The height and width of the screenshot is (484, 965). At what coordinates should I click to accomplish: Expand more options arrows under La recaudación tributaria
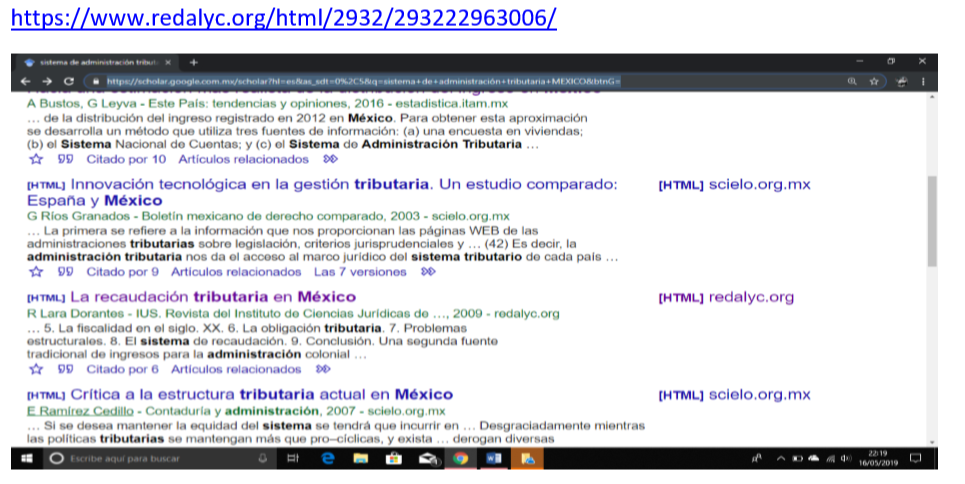click(x=323, y=369)
